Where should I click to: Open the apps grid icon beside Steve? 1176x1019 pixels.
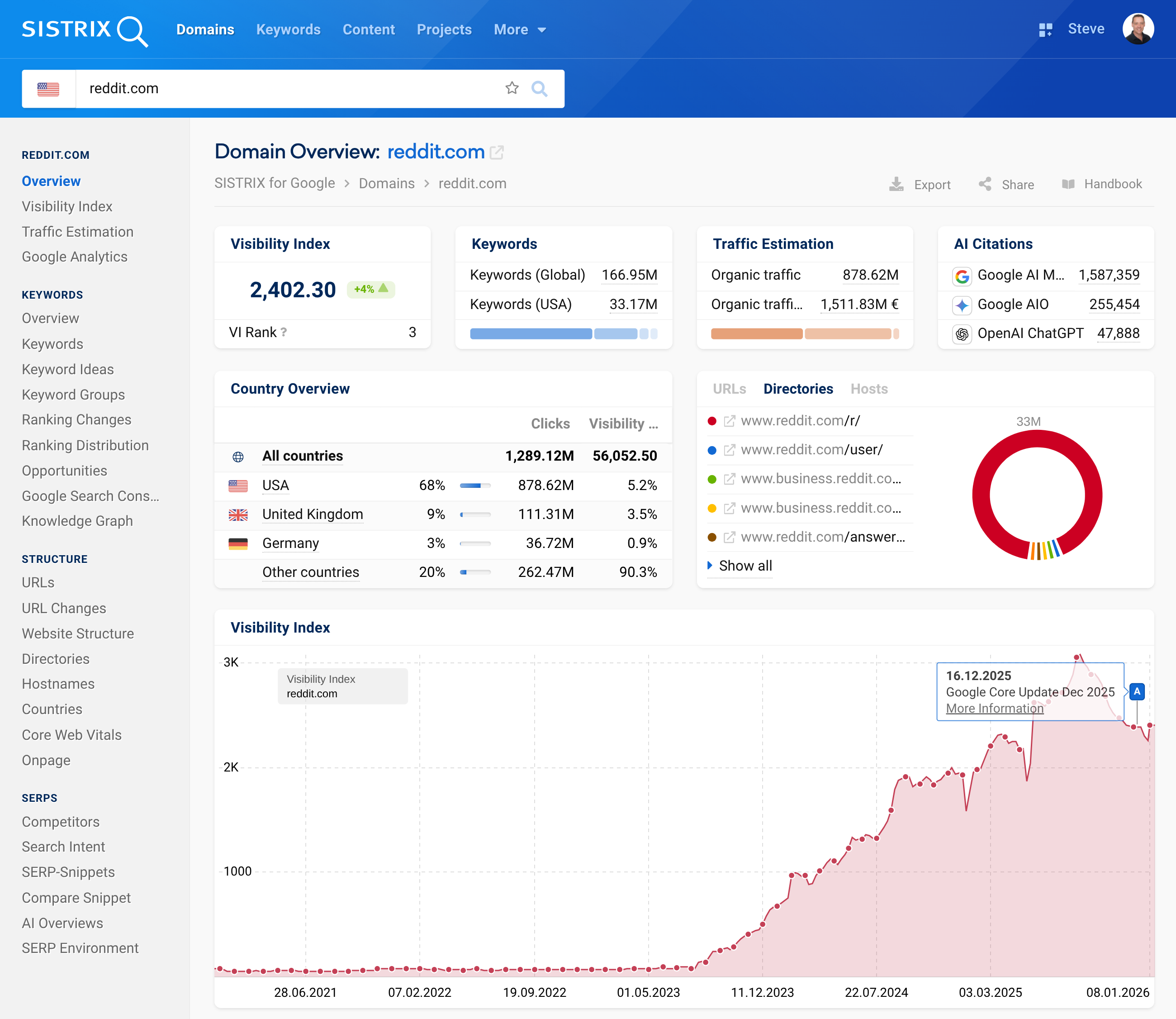coord(1045,29)
